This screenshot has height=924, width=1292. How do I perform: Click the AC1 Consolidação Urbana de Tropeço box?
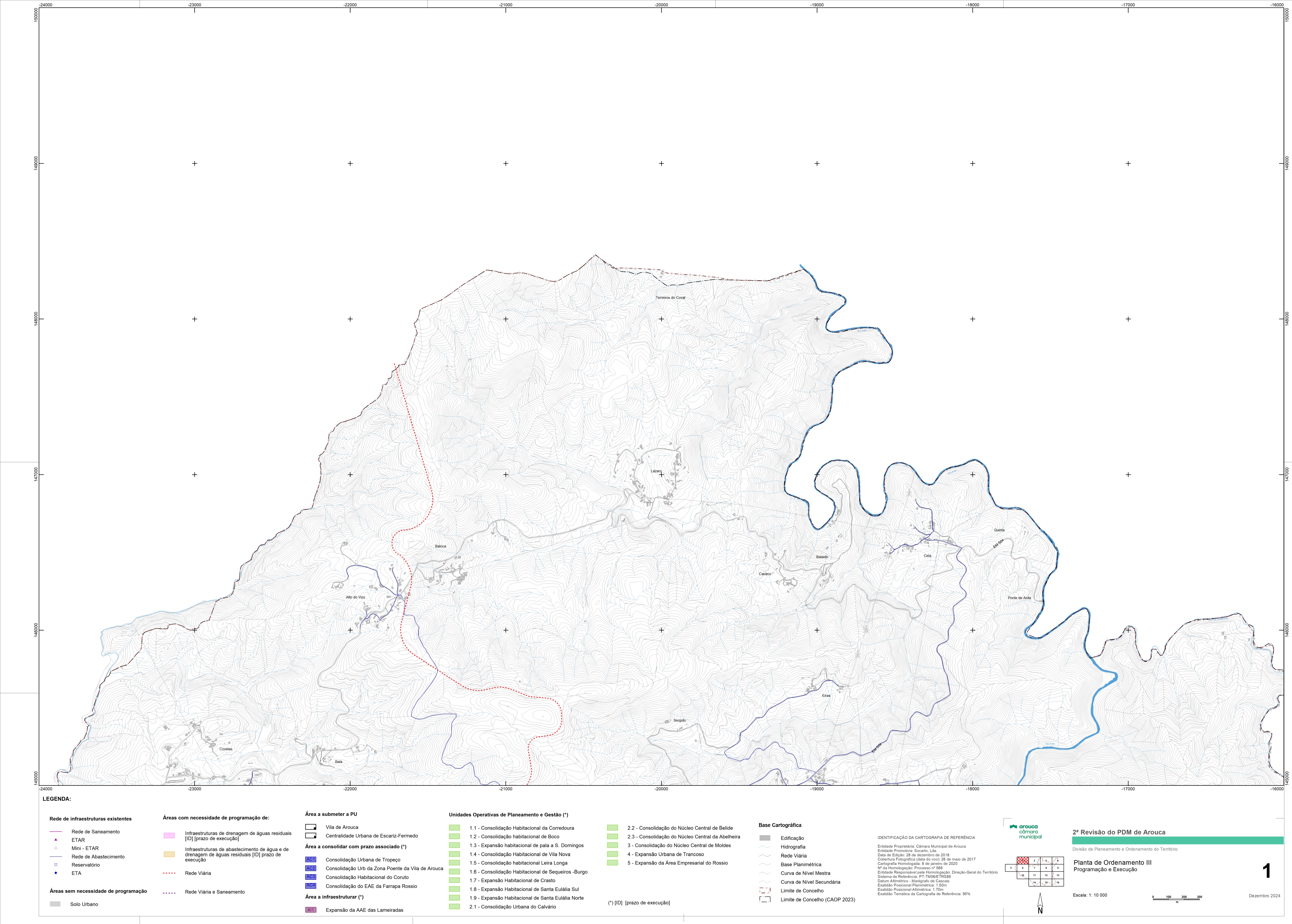311,860
